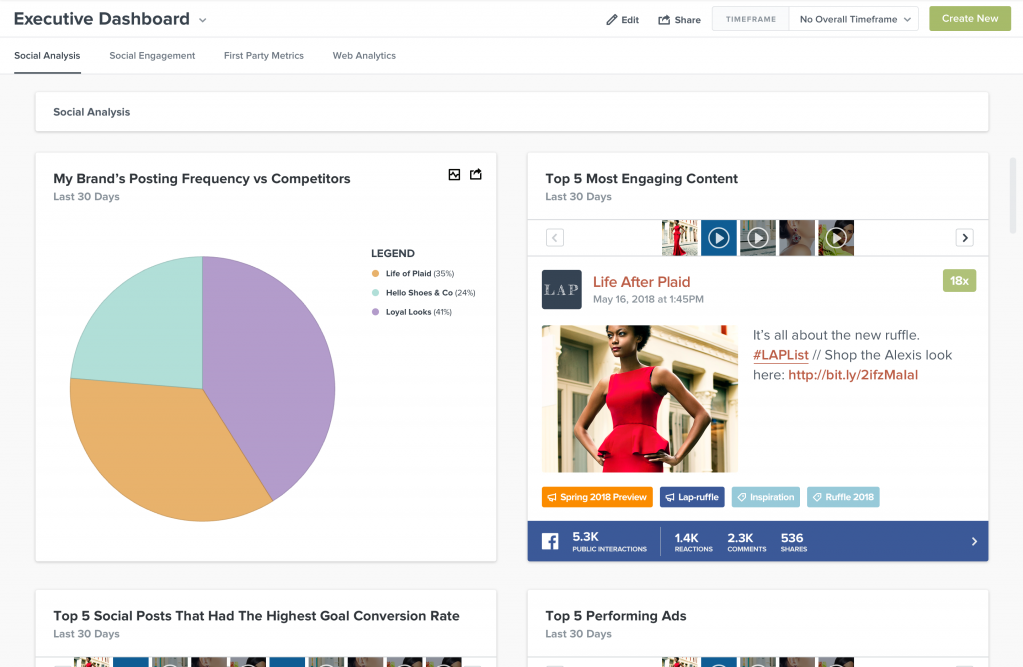Click the Facebook icon on the engagement bar
Viewport: 1023px width, 667px height.
tap(550, 541)
